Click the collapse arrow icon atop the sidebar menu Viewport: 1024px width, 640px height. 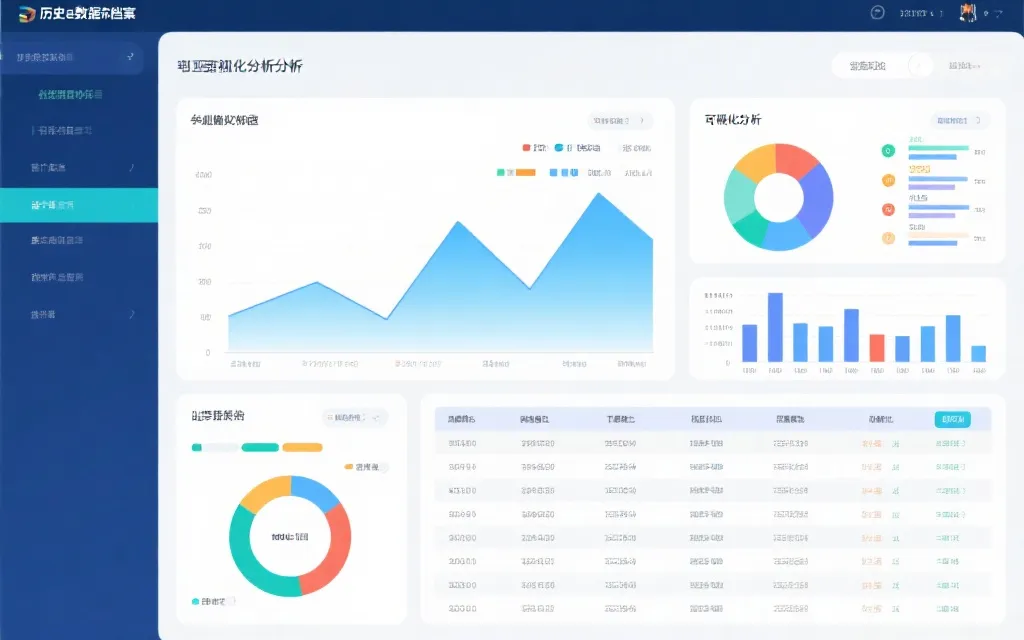coord(130,55)
